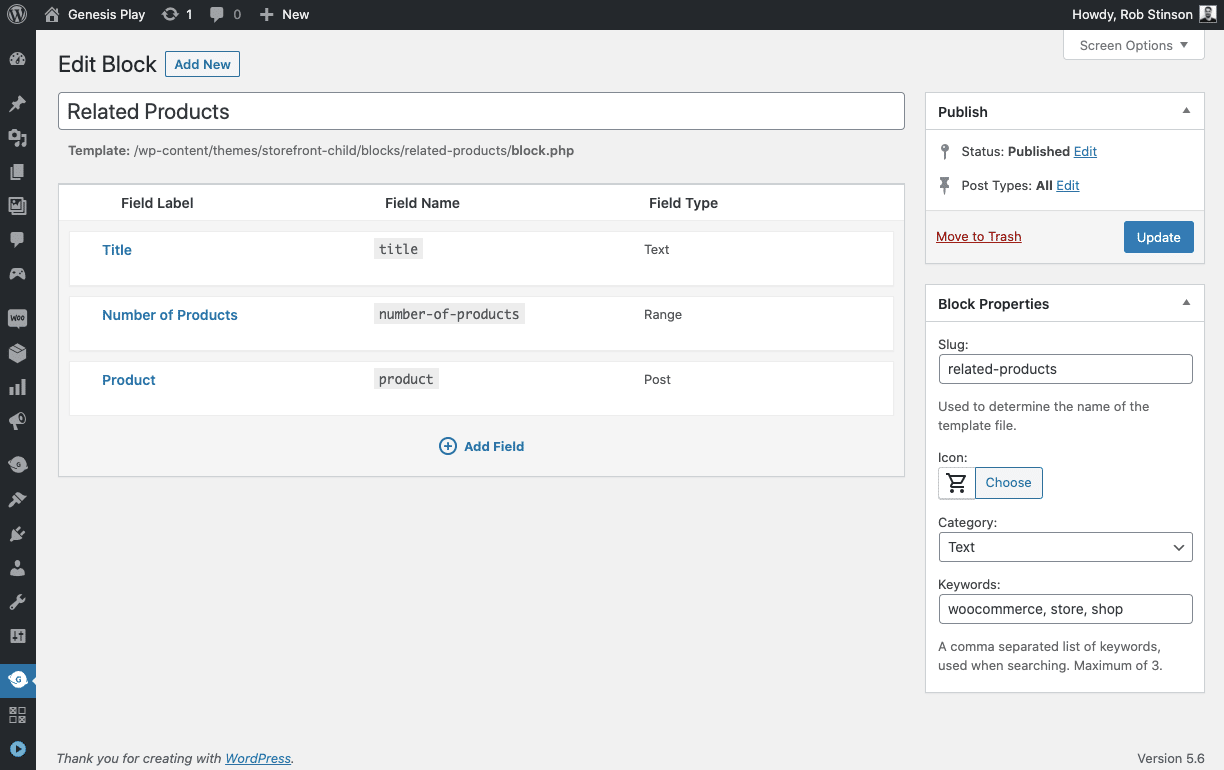
Task: Open the Comments speech-bubble icon
Action: pos(17,239)
